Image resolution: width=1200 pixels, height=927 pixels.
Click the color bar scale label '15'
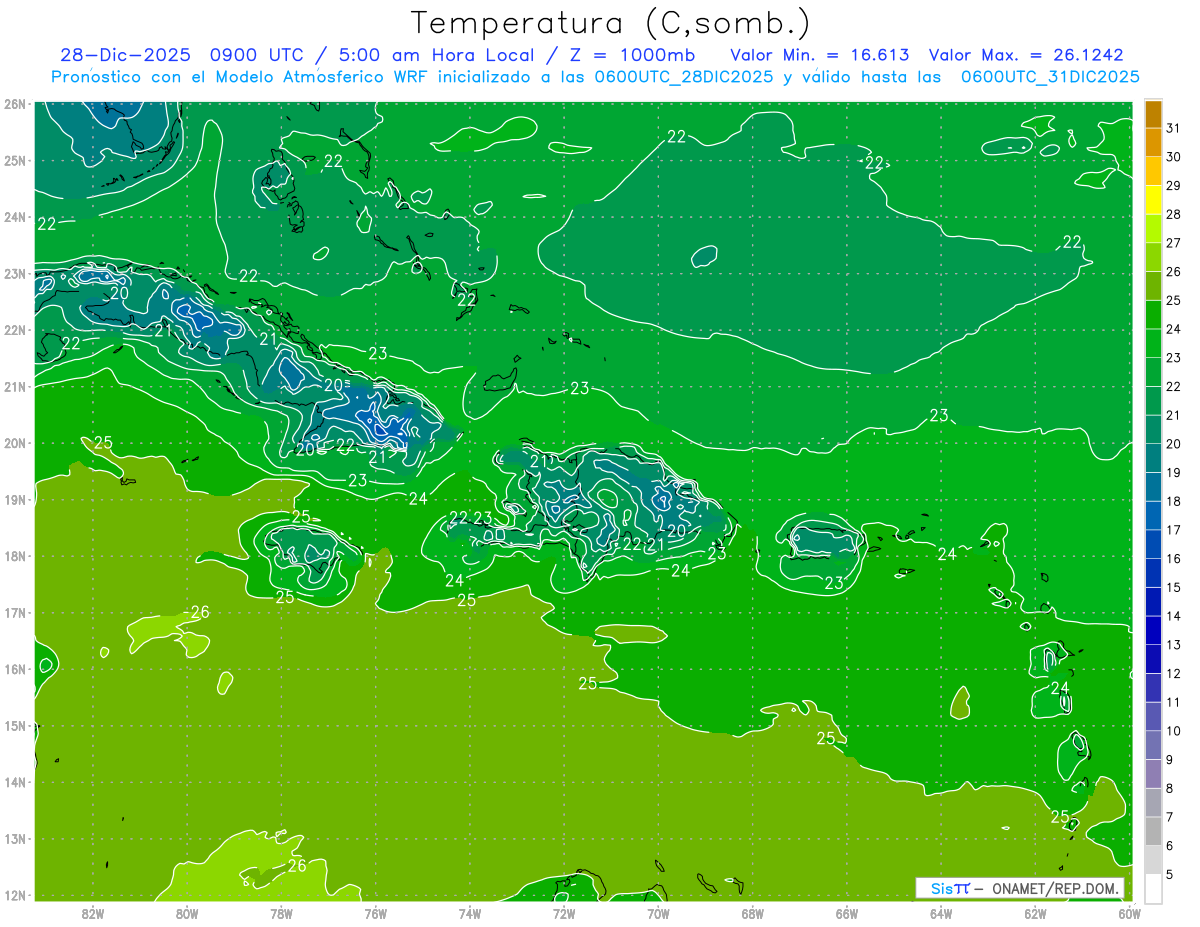click(x=1173, y=588)
